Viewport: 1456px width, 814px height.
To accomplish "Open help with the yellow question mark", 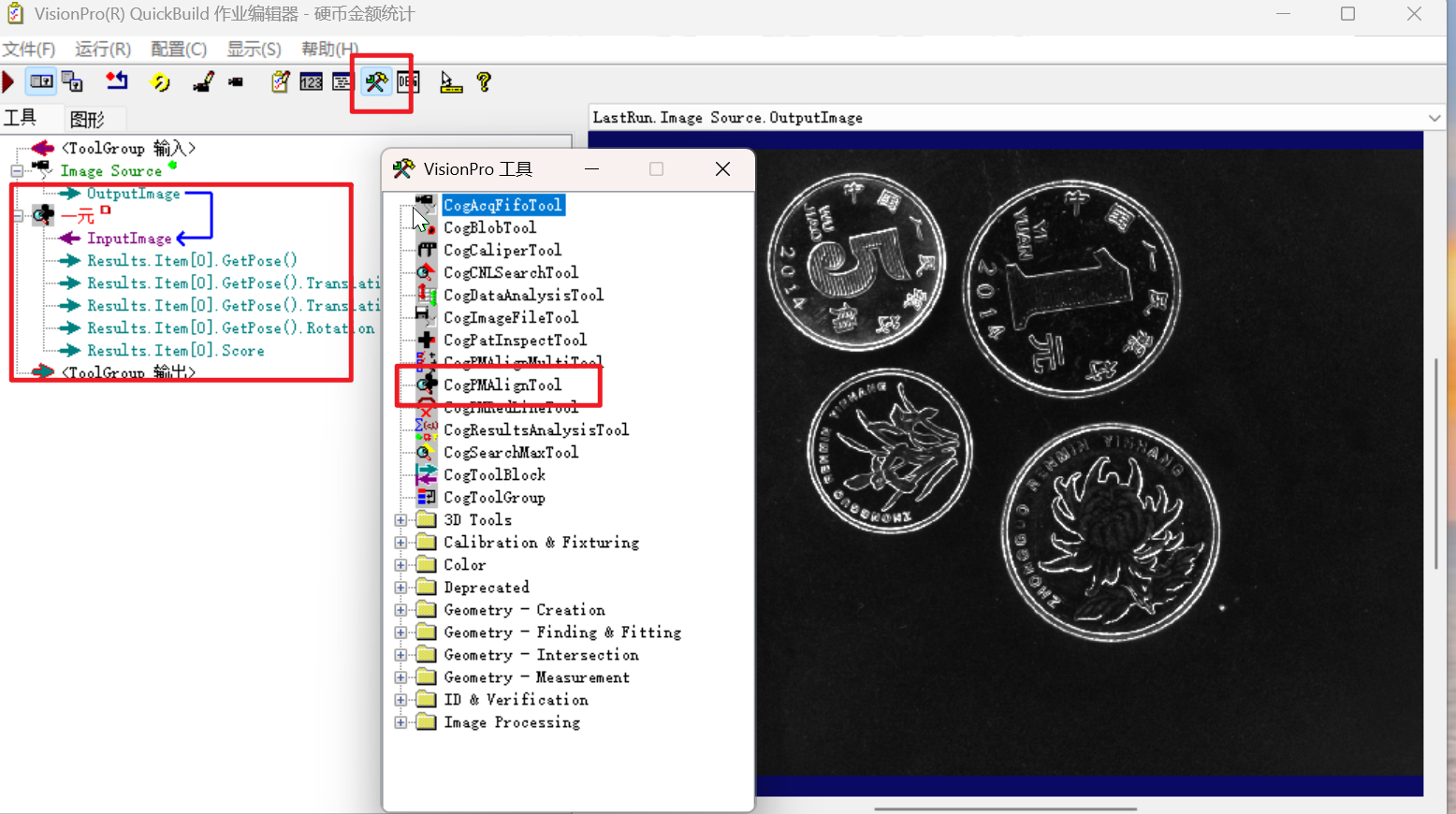I will pos(484,82).
